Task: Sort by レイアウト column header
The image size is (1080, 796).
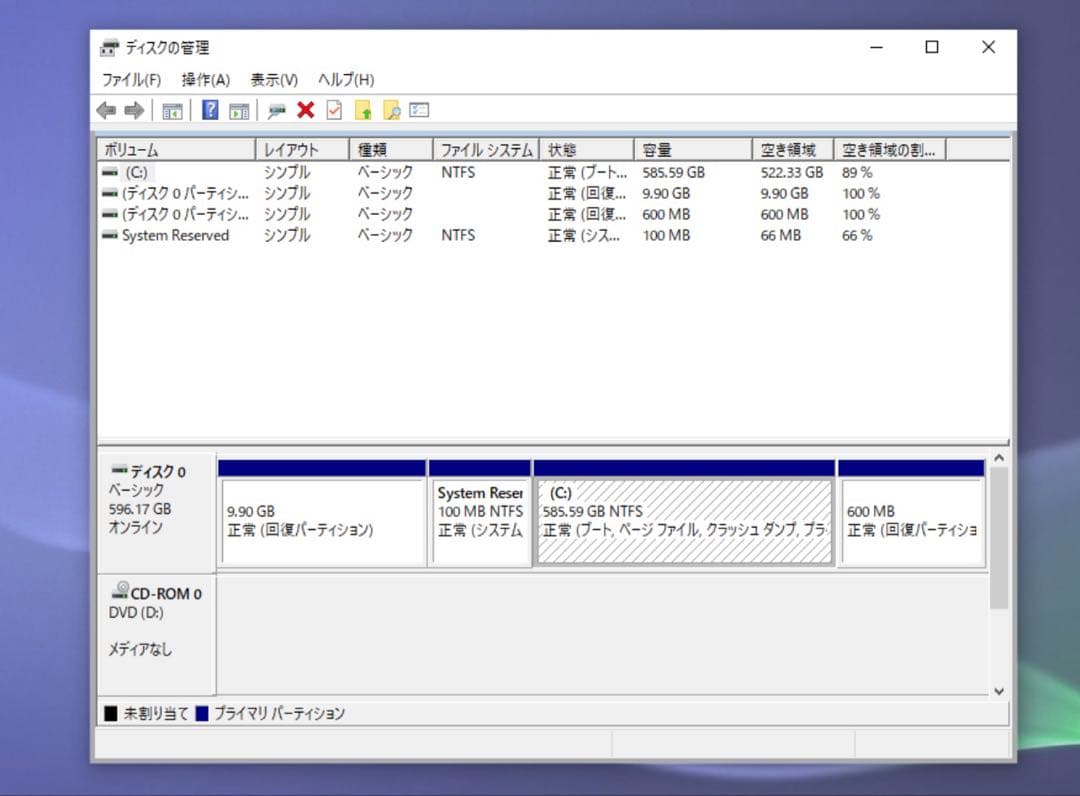Action: pyautogui.click(x=303, y=149)
